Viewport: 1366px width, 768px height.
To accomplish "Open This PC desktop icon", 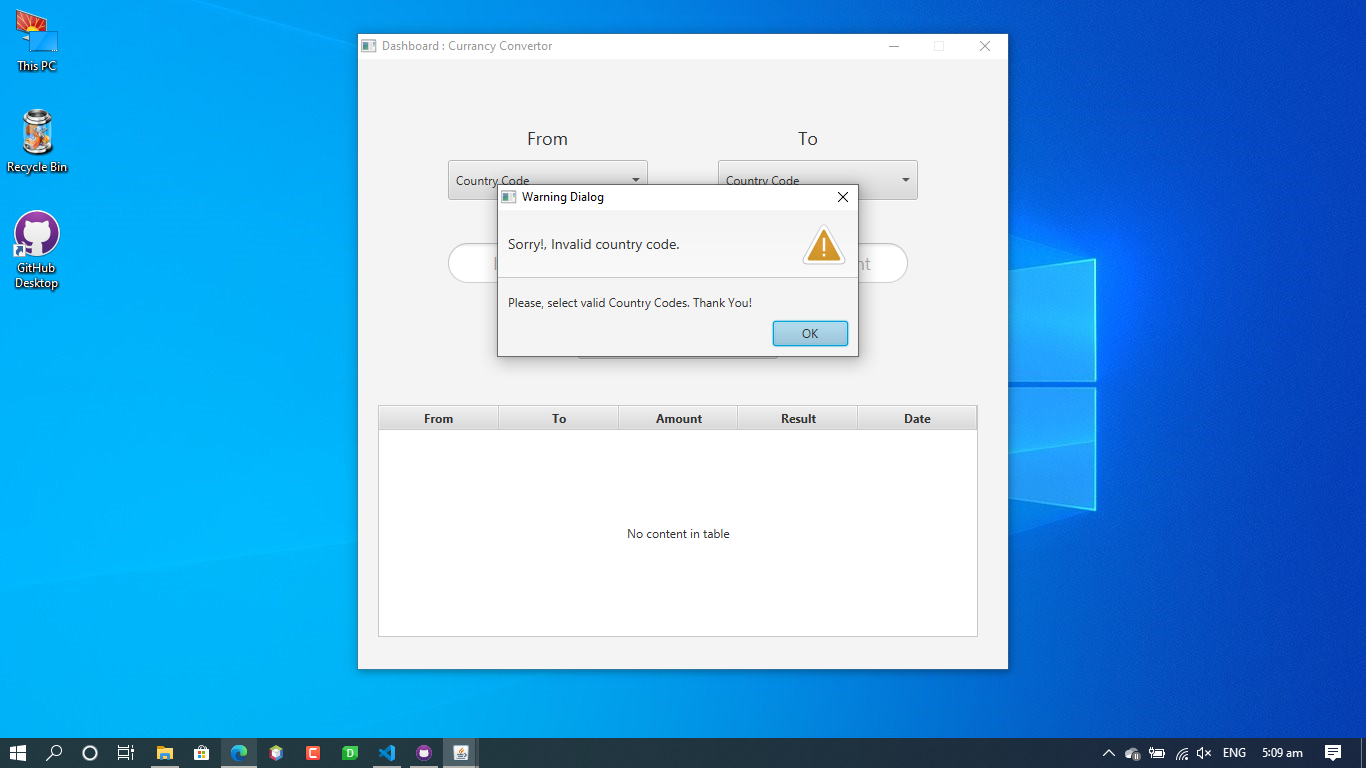I will coord(37,42).
